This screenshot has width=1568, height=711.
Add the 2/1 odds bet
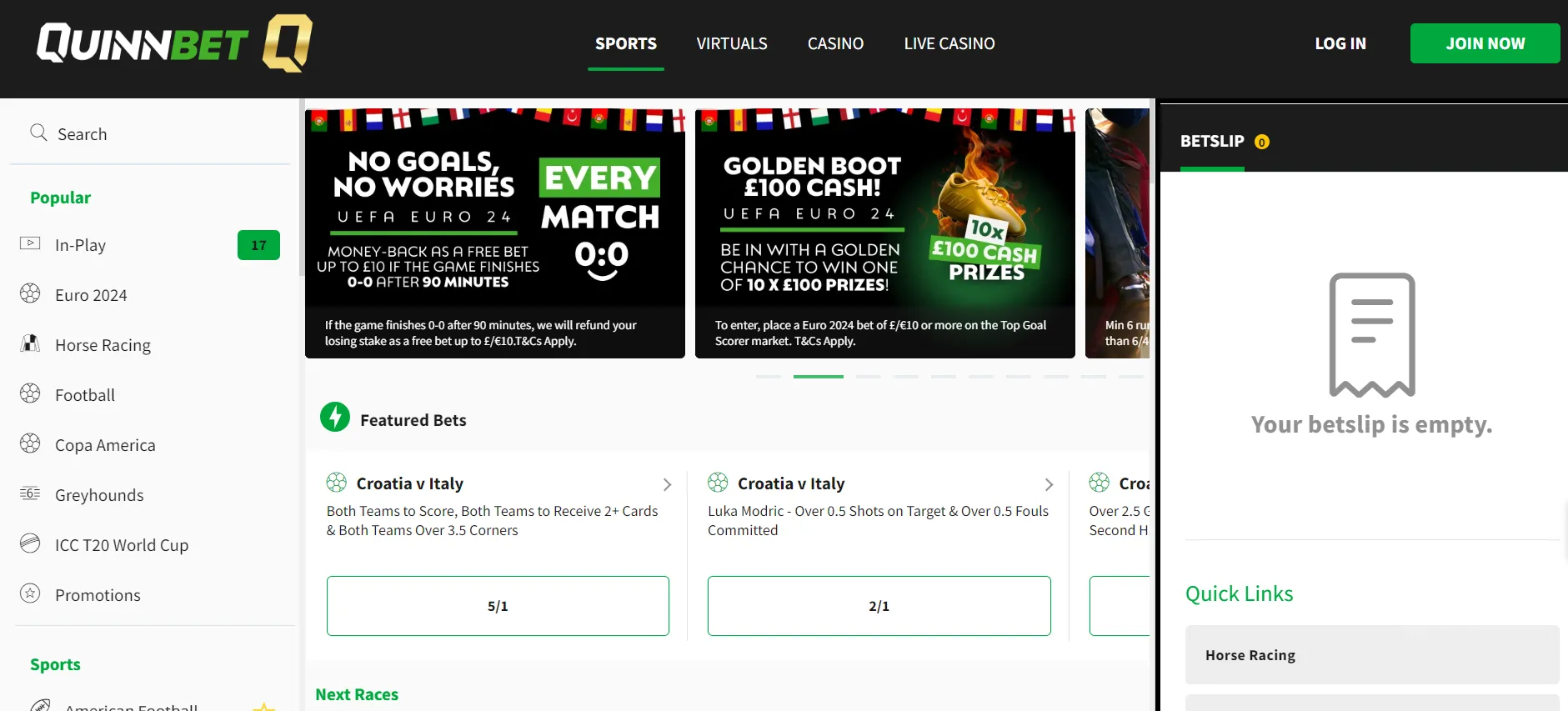(x=879, y=606)
